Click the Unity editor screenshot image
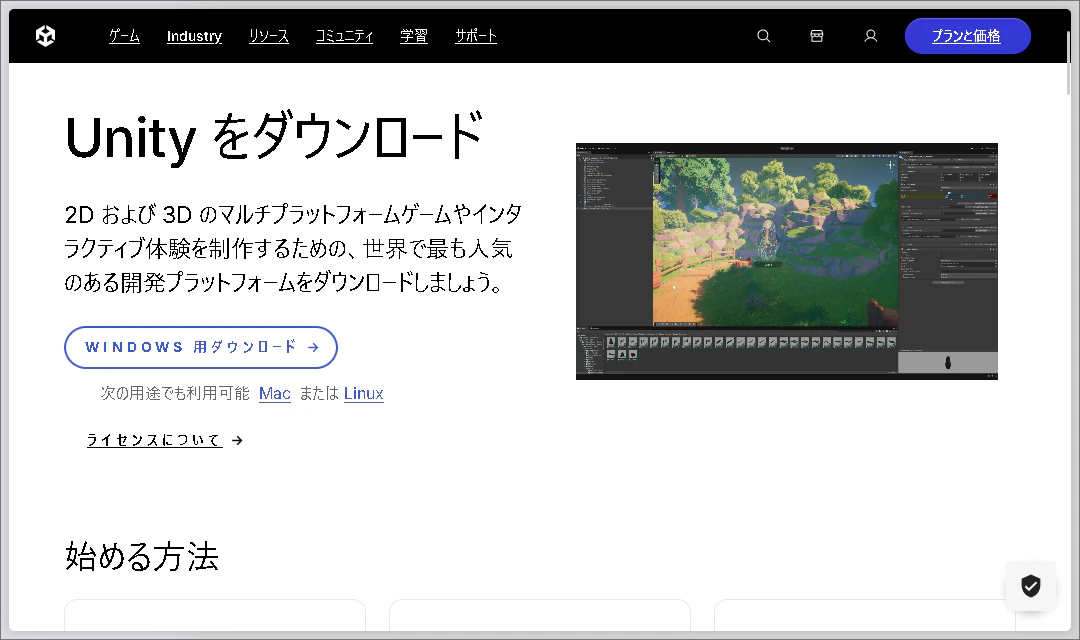Image resolution: width=1080 pixels, height=640 pixels. (787, 261)
